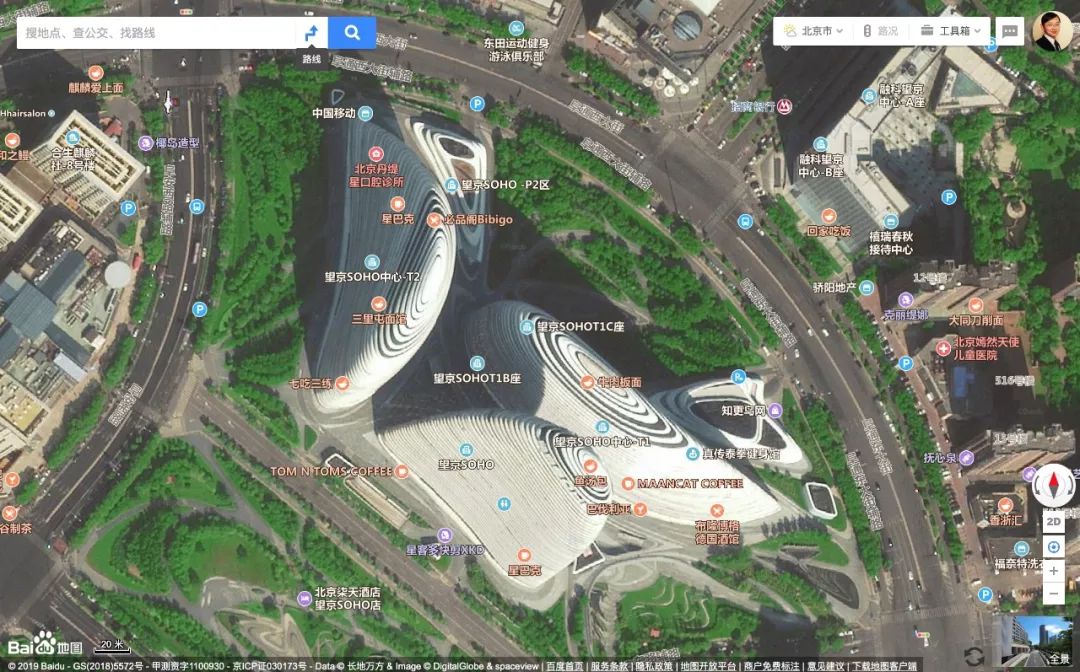Select the 合生麒麟社-8号楼 marker

tap(72, 138)
